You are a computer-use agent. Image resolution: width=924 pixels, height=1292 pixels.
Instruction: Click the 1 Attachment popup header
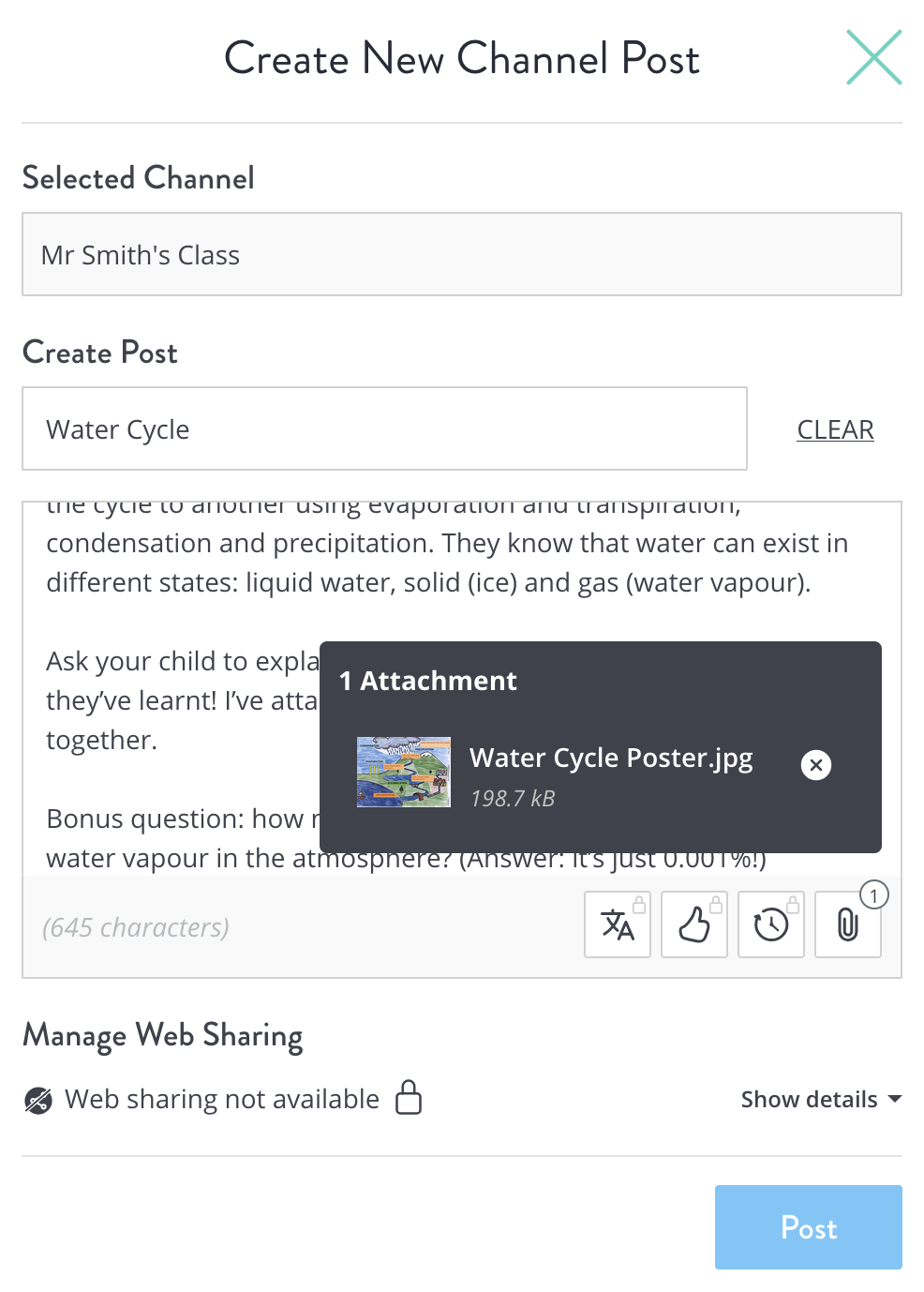428,681
